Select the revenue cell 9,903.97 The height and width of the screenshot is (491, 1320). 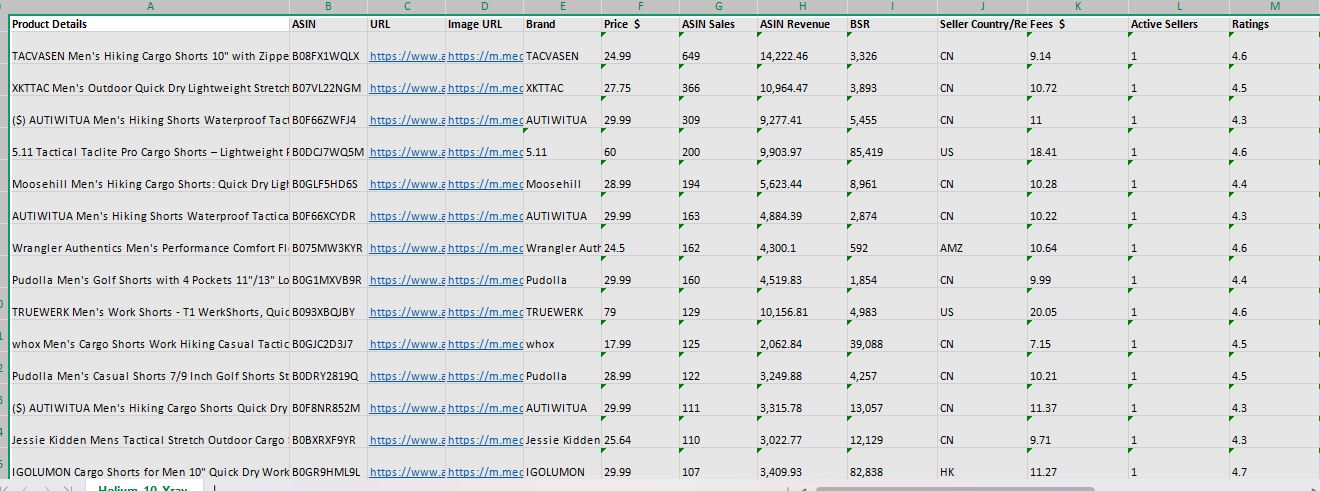pos(802,144)
